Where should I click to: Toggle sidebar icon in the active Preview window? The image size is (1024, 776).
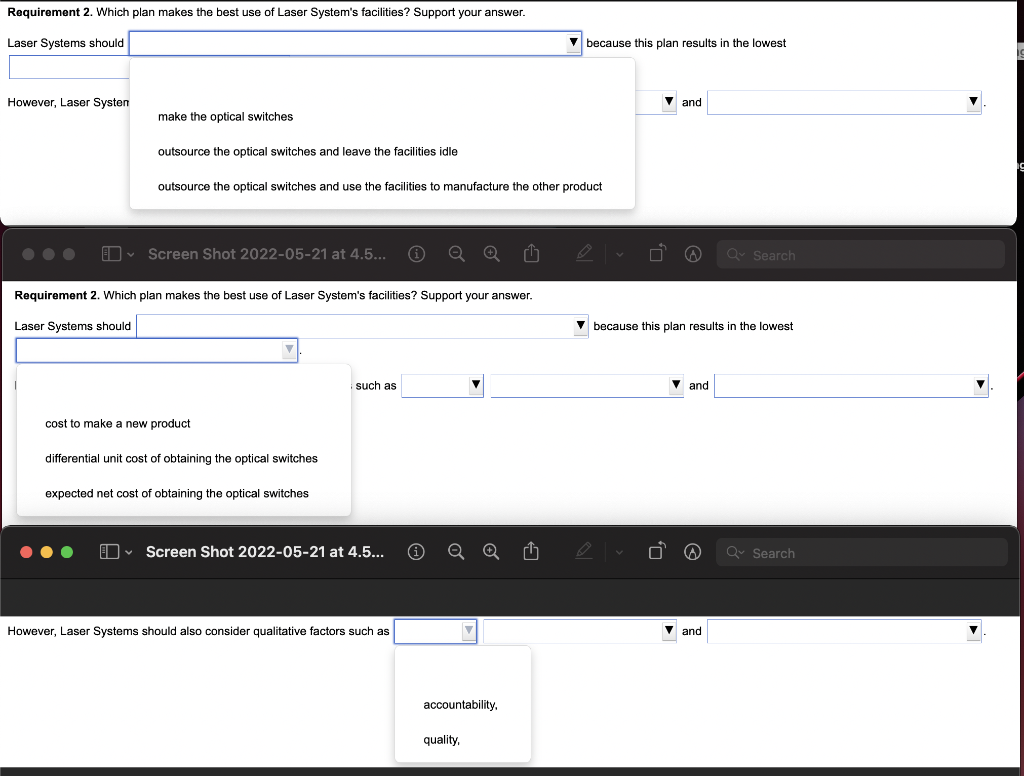coord(109,552)
